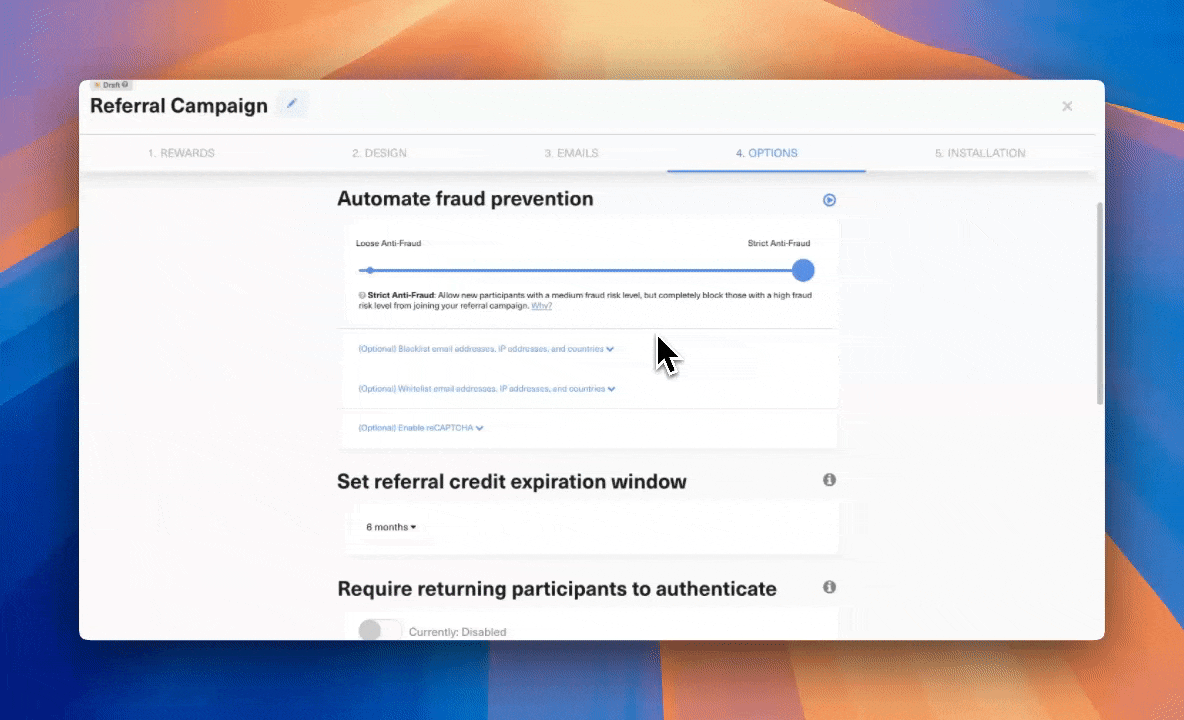Open the info icon beside credit expiration window

tap(829, 480)
